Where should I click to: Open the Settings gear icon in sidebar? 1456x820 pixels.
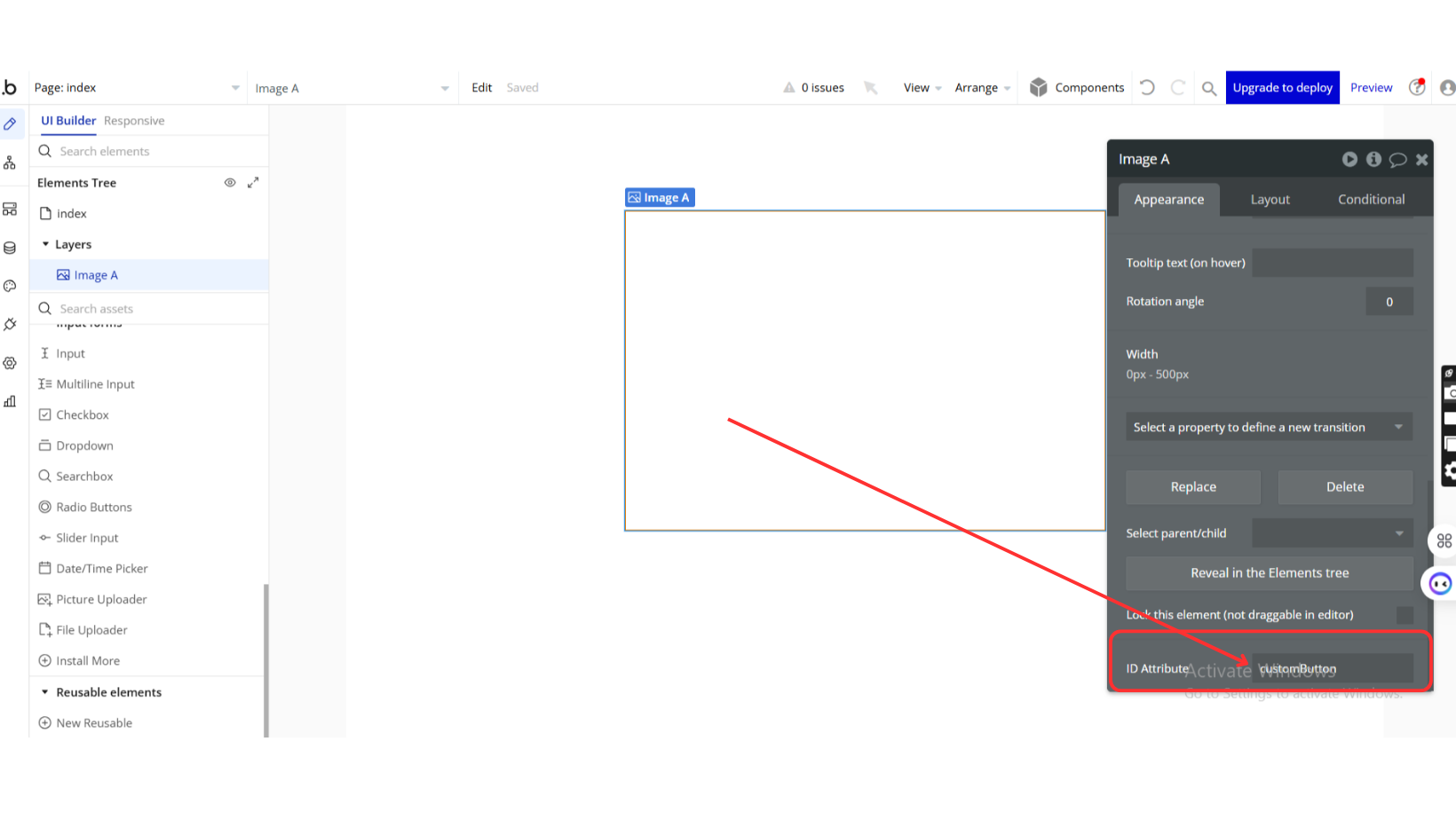(10, 363)
